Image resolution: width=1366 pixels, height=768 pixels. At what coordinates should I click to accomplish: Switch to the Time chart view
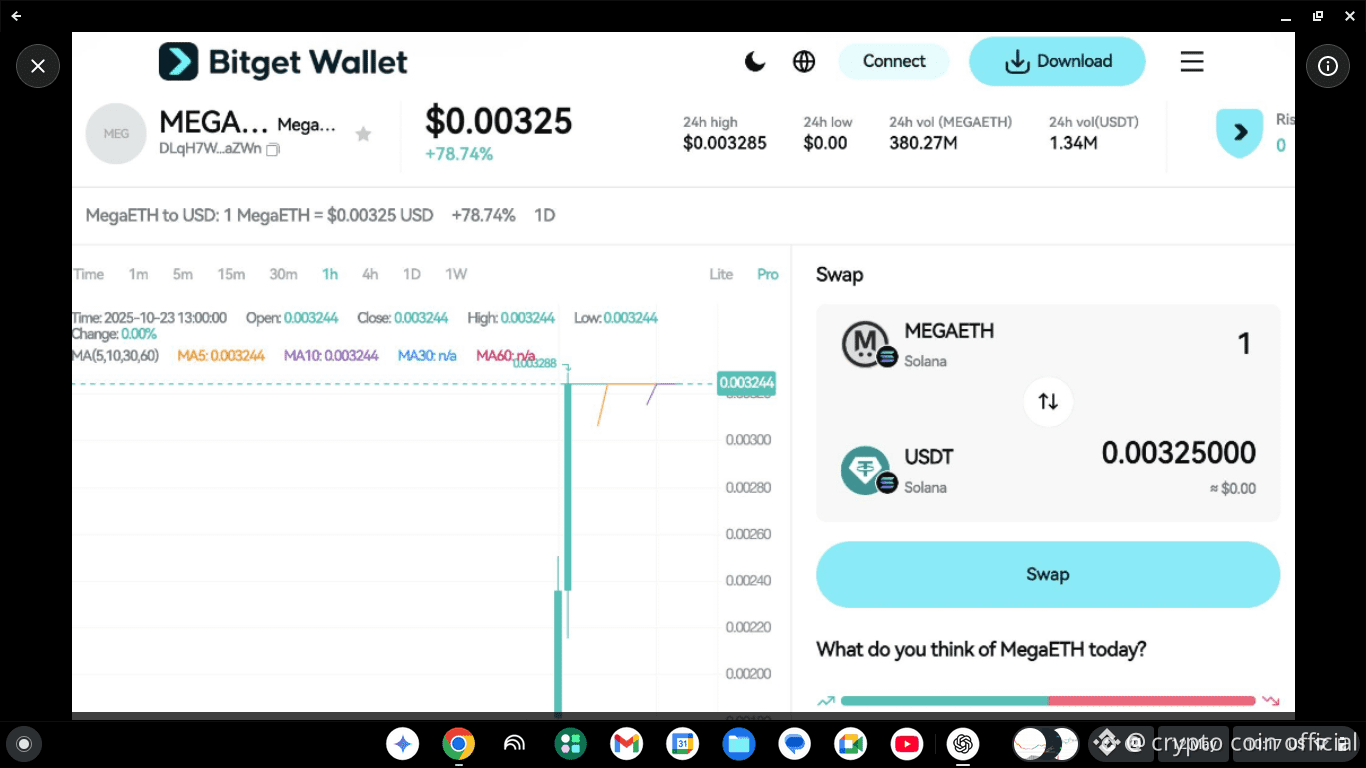coord(88,274)
